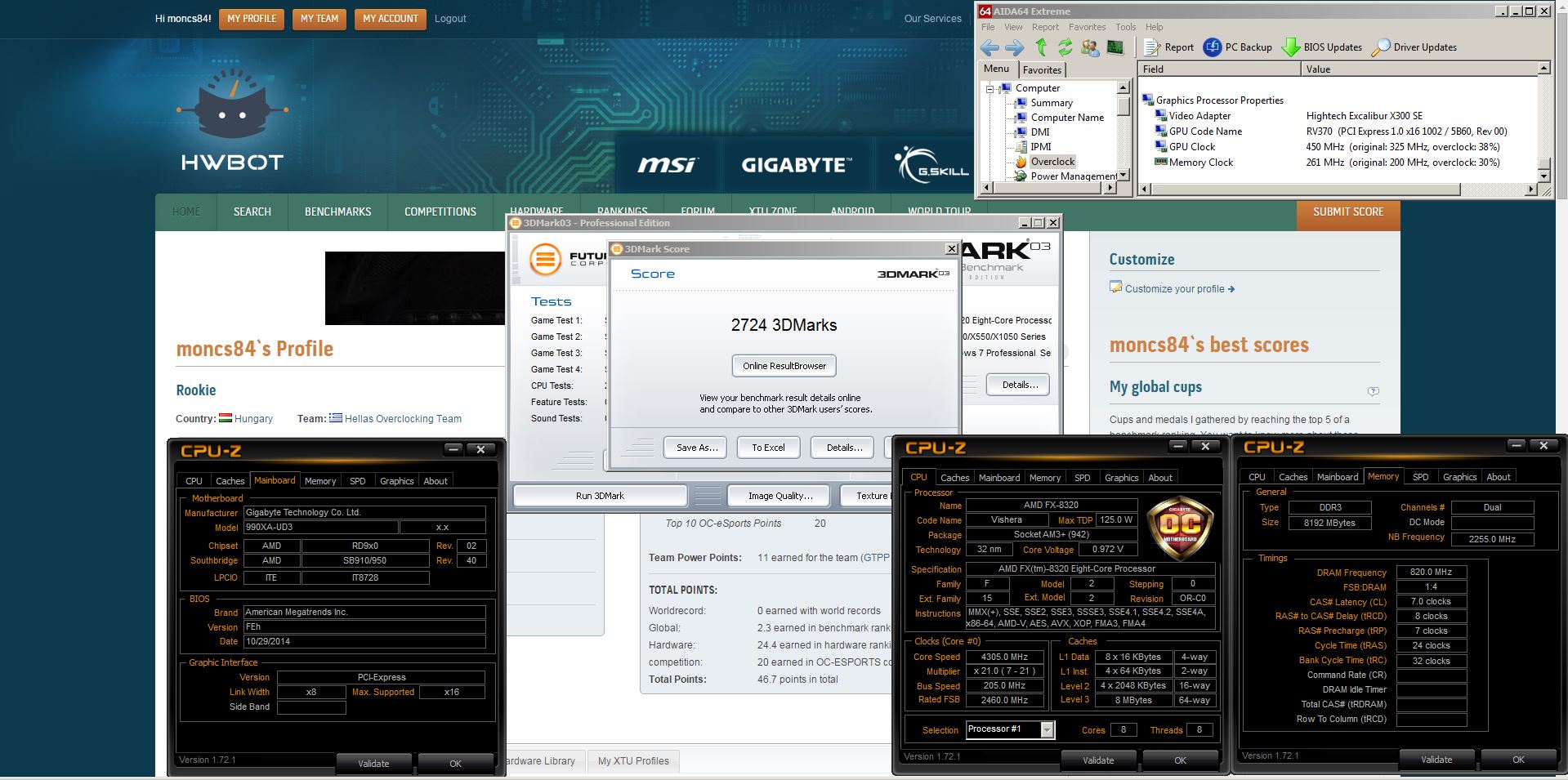Viewport: 1568px width, 780px height.
Task: Open SEARCH in HWBOT navigation
Action: tap(252, 212)
